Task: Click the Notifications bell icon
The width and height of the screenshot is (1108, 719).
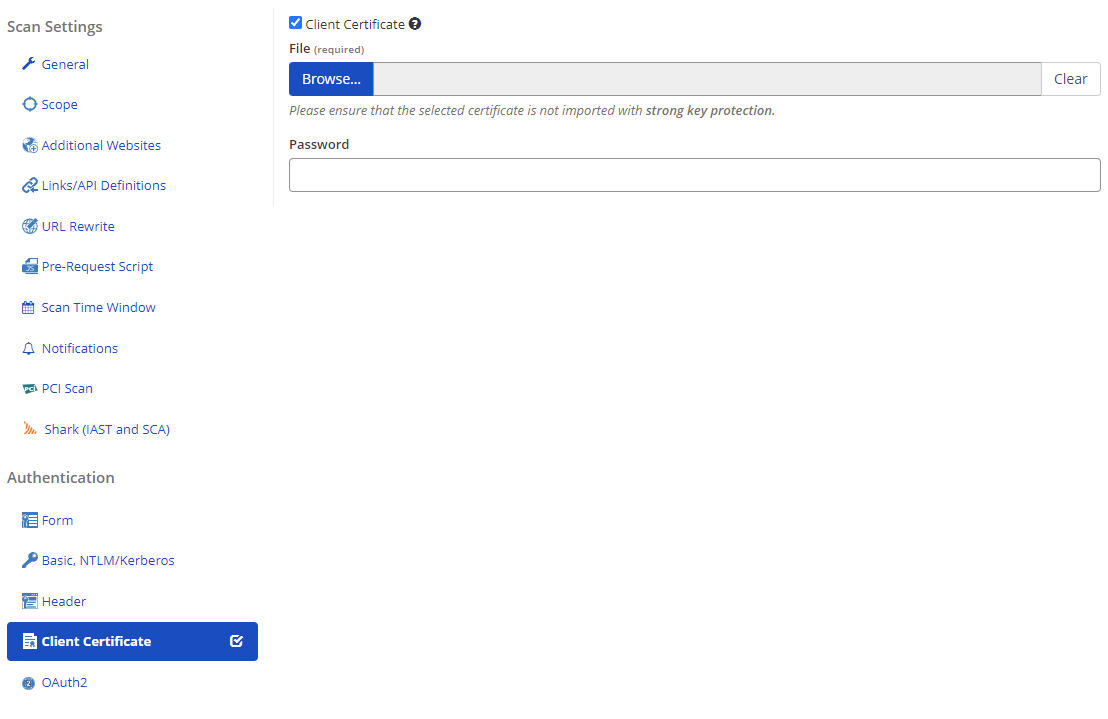Action: pyautogui.click(x=28, y=347)
